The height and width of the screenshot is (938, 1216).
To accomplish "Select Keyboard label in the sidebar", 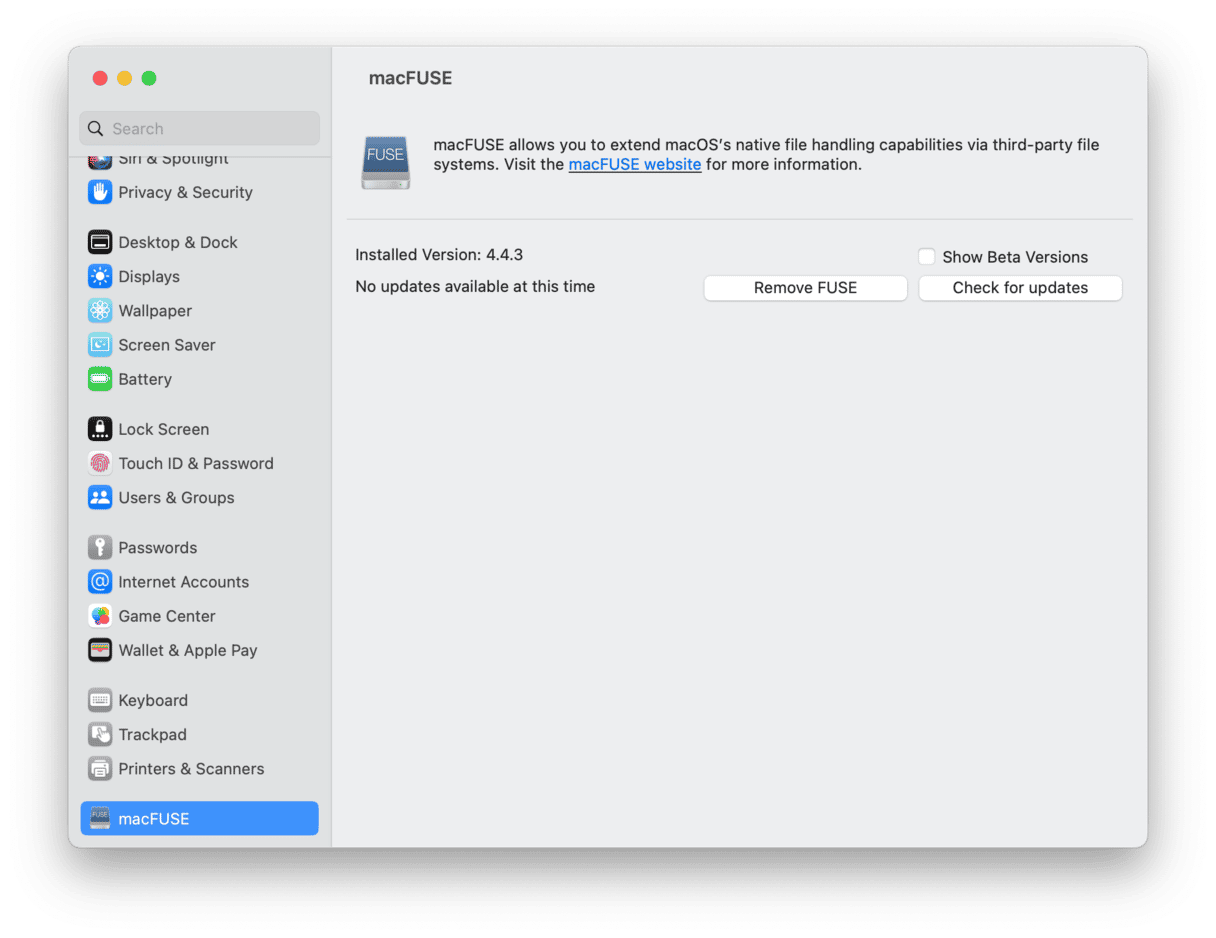I will click(153, 700).
